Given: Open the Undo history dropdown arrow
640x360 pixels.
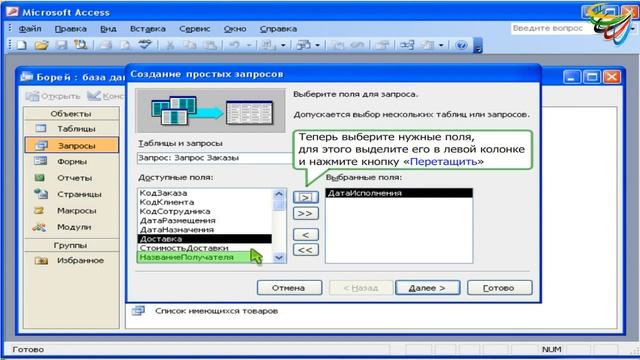Looking at the screenshot, I should click(x=249, y=45).
